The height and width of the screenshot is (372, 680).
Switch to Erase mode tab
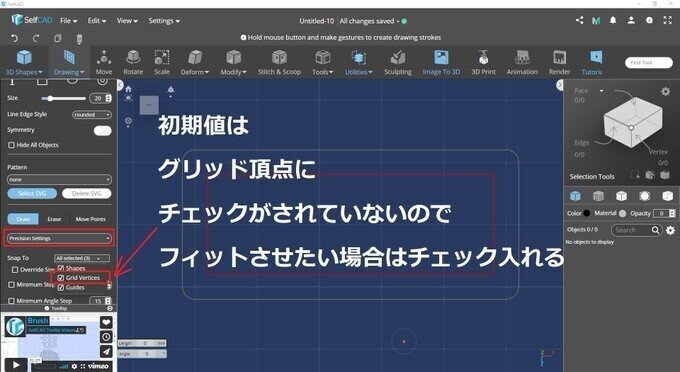(x=54, y=219)
